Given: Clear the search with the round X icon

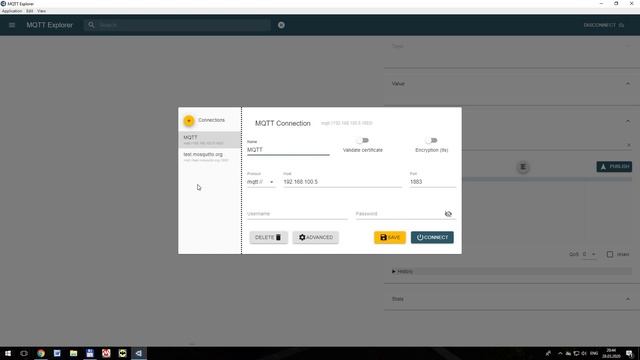Looking at the screenshot, I should pyautogui.click(x=281, y=25).
